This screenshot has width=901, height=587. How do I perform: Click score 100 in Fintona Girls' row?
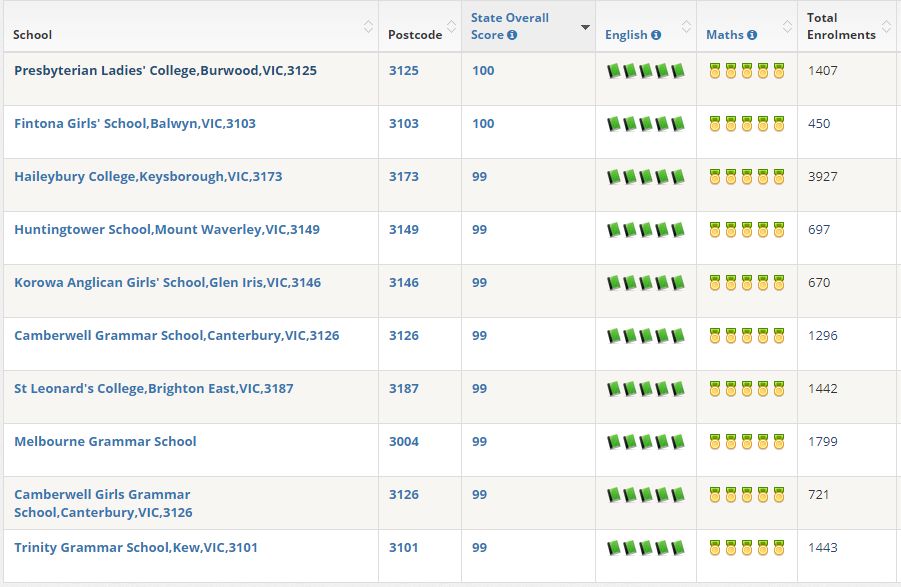(483, 123)
